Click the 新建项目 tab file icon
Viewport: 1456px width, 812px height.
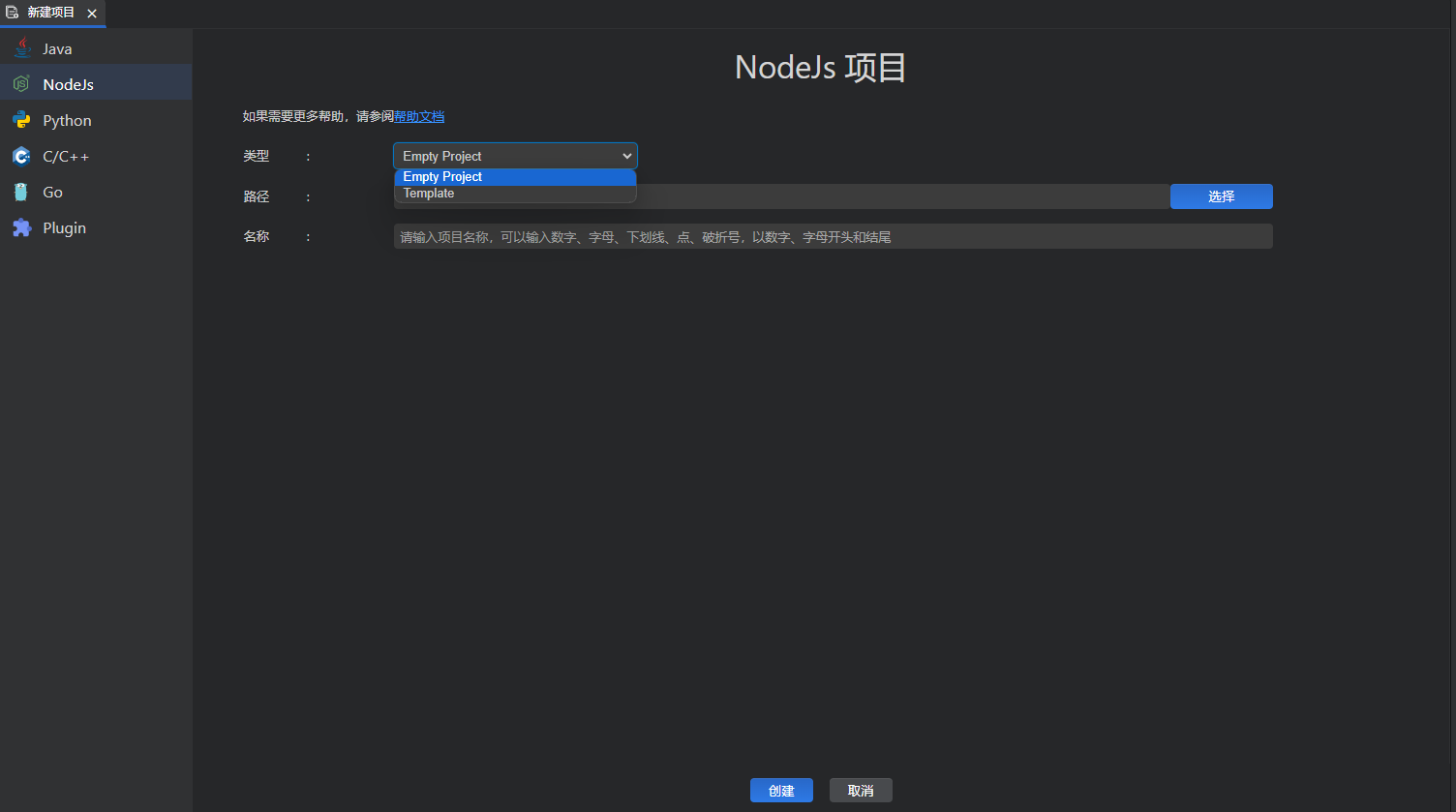click(x=13, y=13)
